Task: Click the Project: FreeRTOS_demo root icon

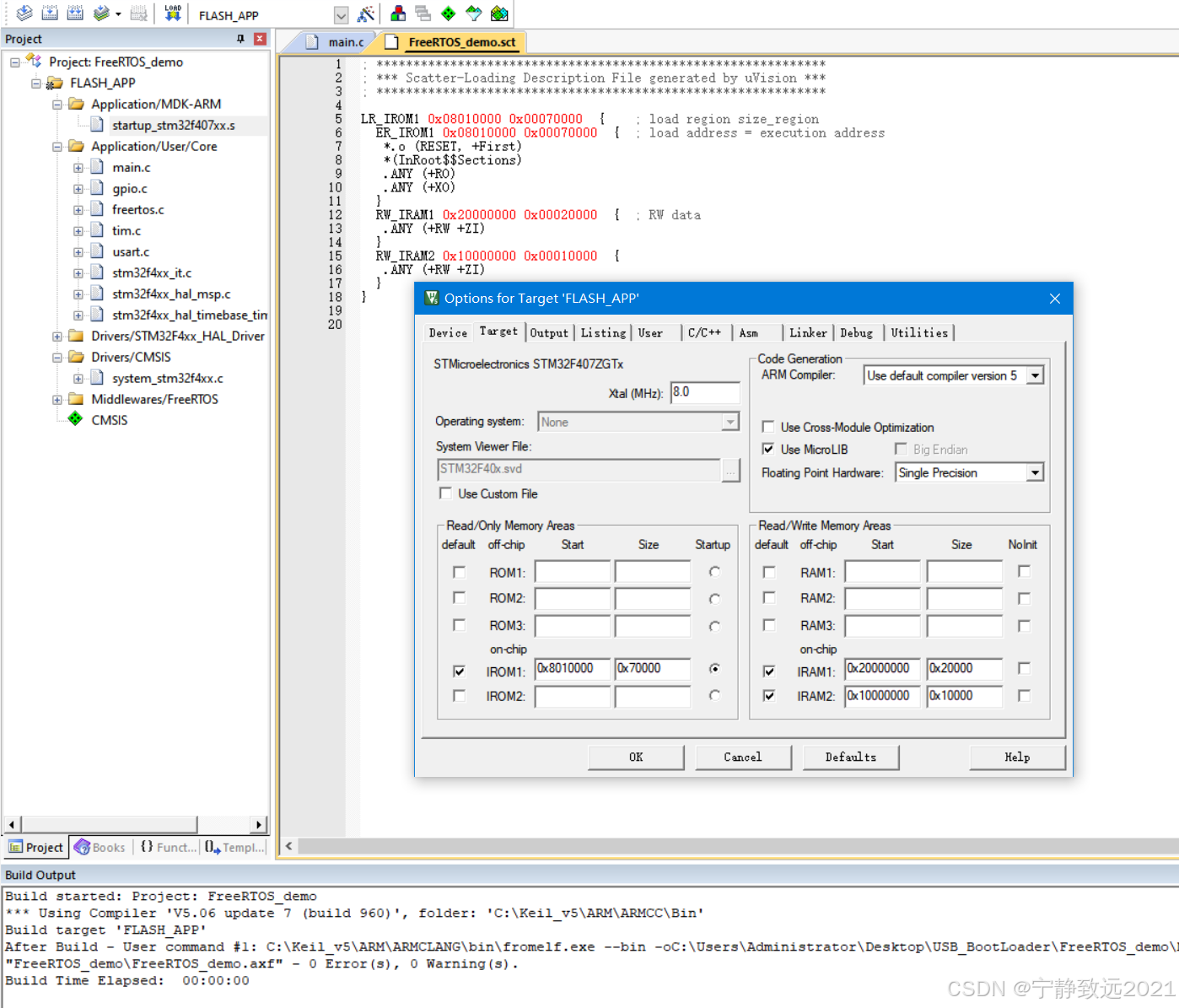Action: [34, 61]
